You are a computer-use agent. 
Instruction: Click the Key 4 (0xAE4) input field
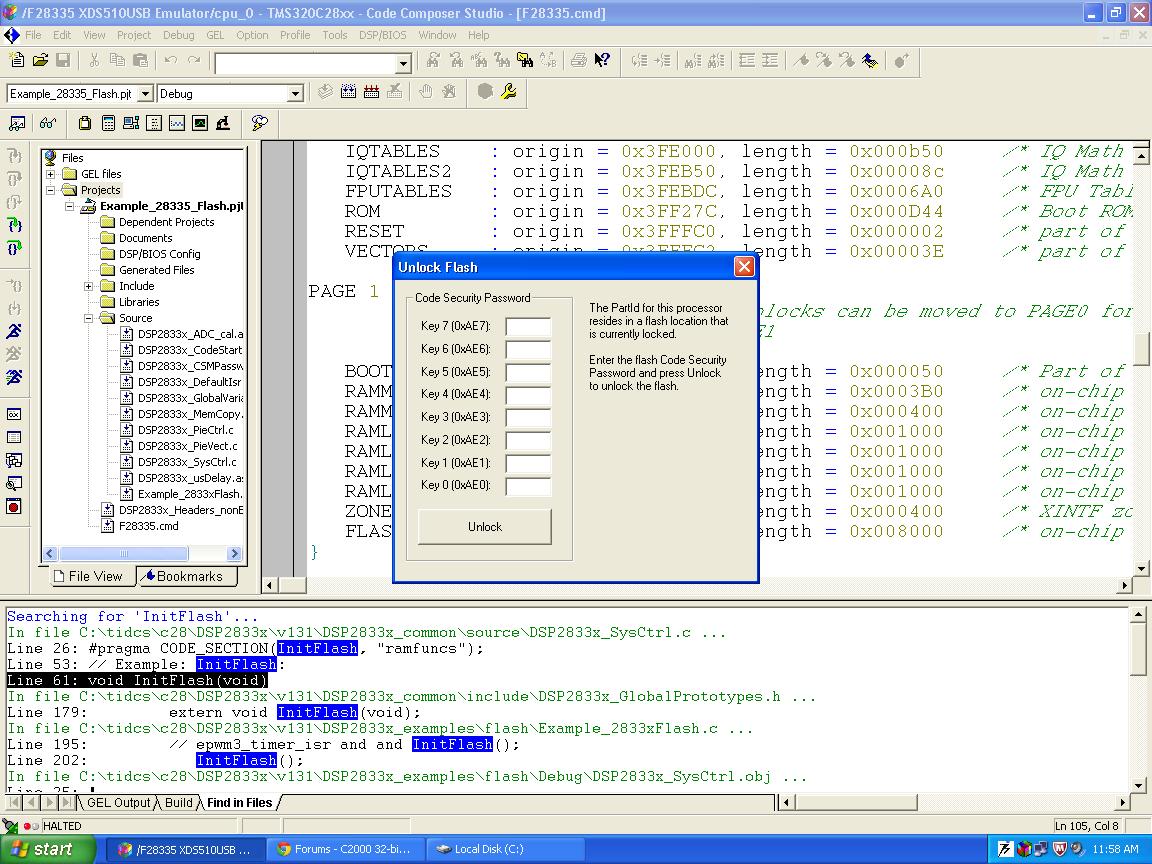(x=528, y=395)
